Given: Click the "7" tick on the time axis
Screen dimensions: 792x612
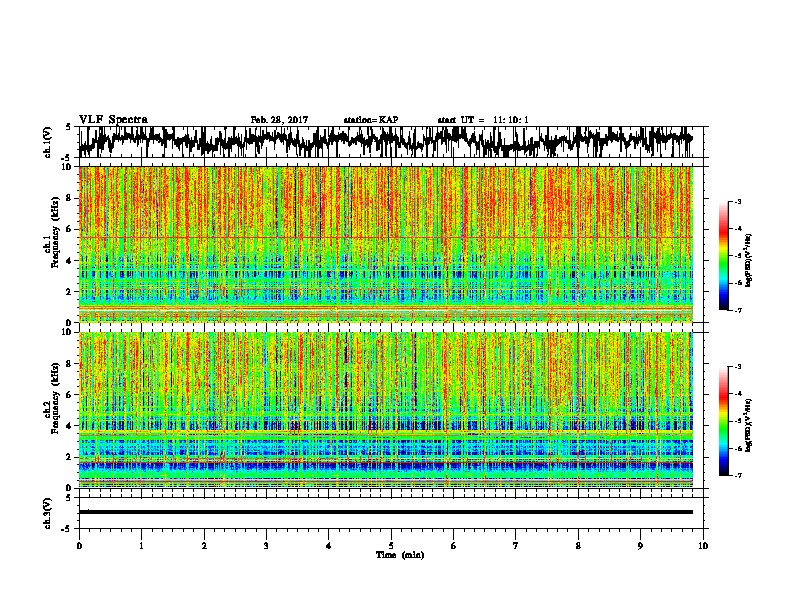Looking at the screenshot, I should pyautogui.click(x=516, y=546).
